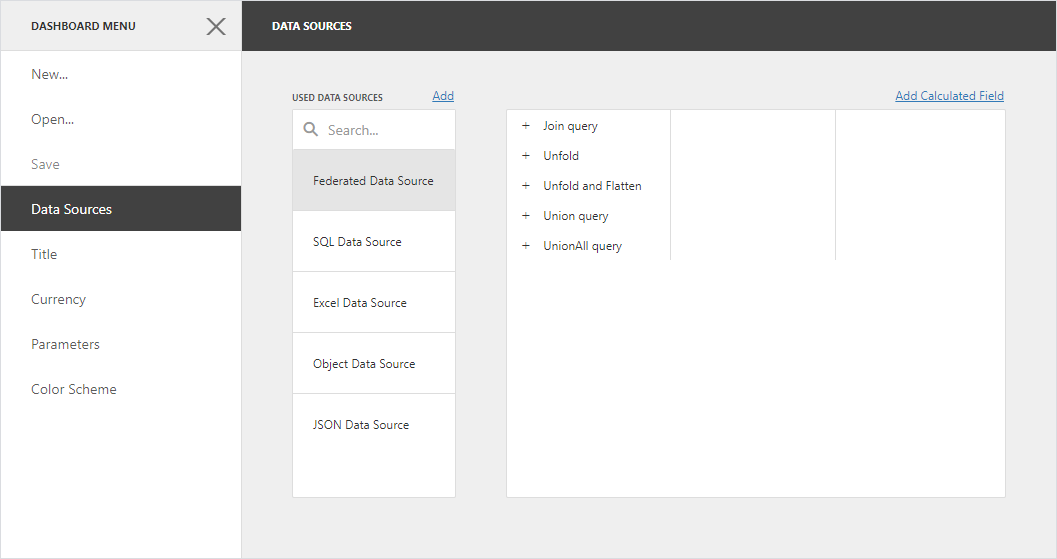The height and width of the screenshot is (559, 1057).
Task: Close the Dashboard Menu with X icon
Action: point(216,26)
